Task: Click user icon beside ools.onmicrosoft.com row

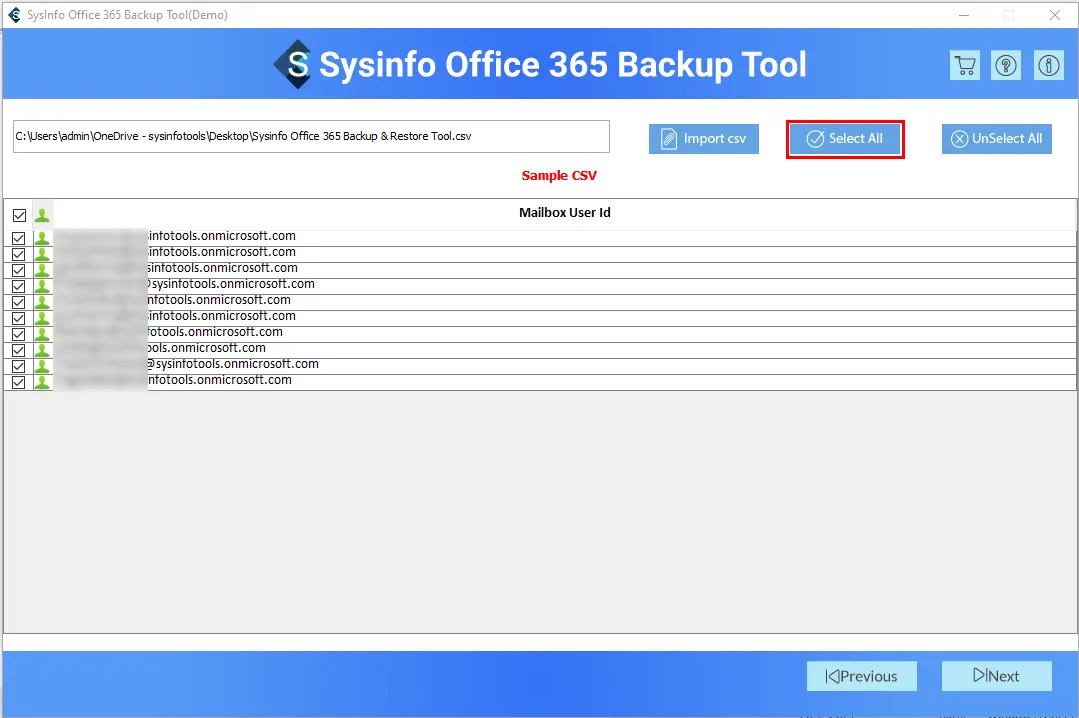Action: [42, 350]
